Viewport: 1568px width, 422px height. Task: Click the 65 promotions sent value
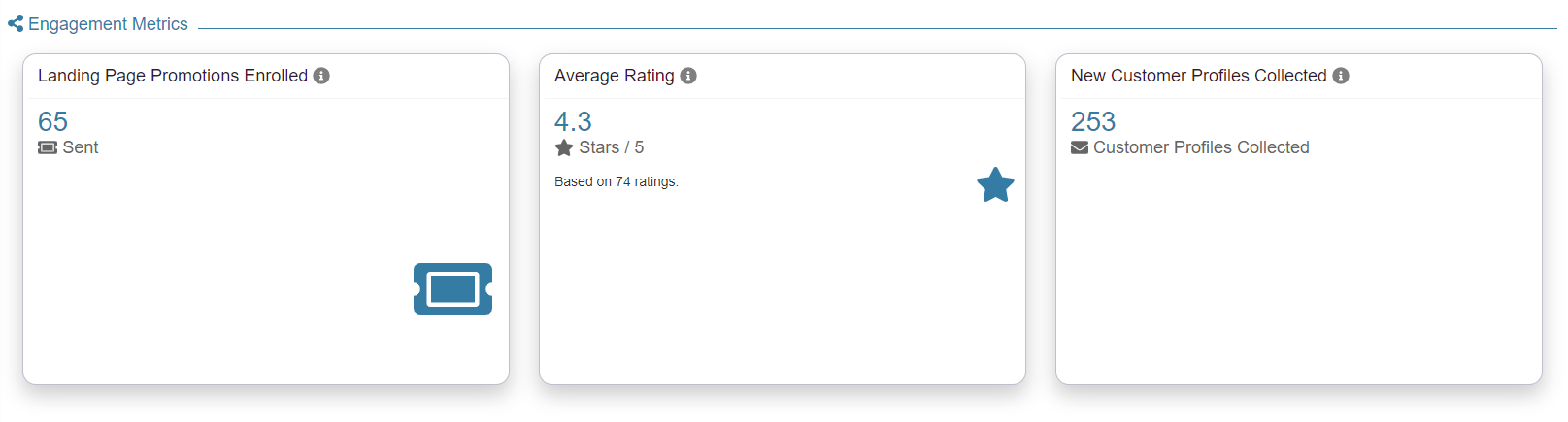52,121
